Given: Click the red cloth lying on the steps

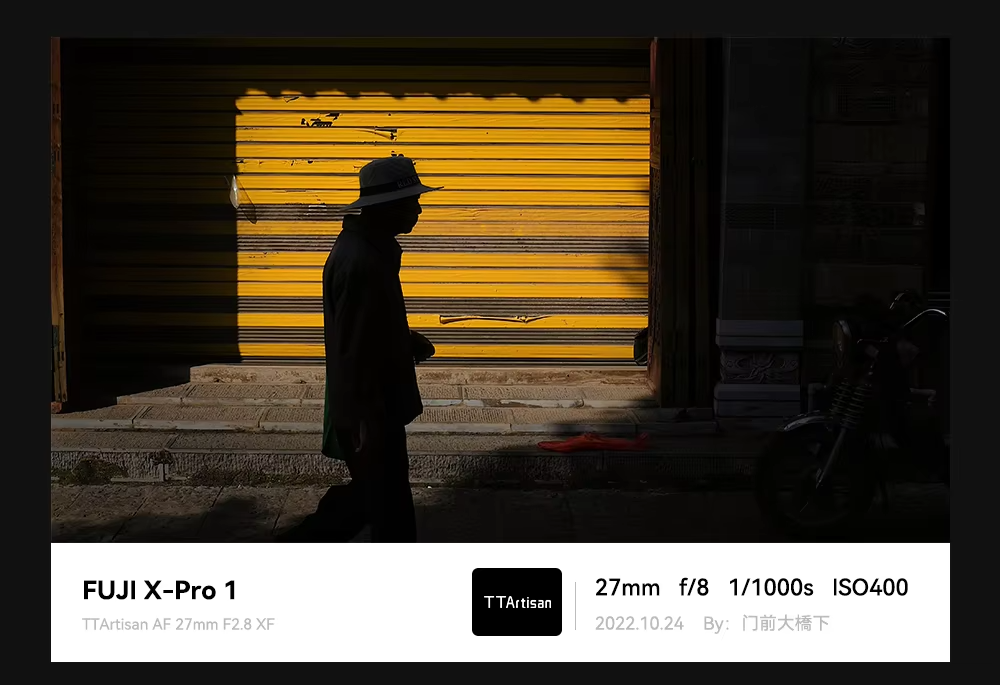Looking at the screenshot, I should (594, 442).
